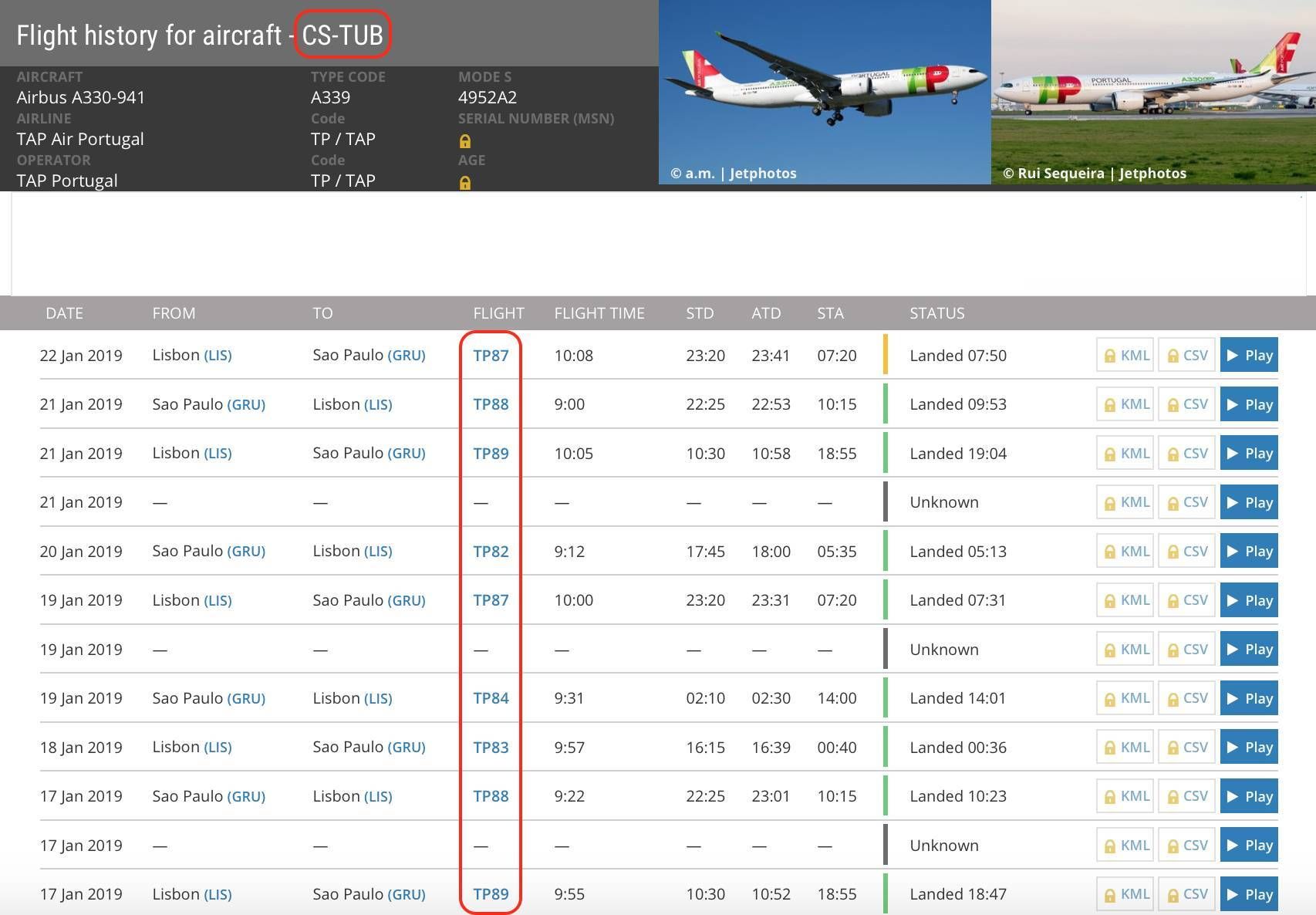Click LIS origin link in 22 Jan row
Screen dimensions: 1316x915
coord(218,356)
